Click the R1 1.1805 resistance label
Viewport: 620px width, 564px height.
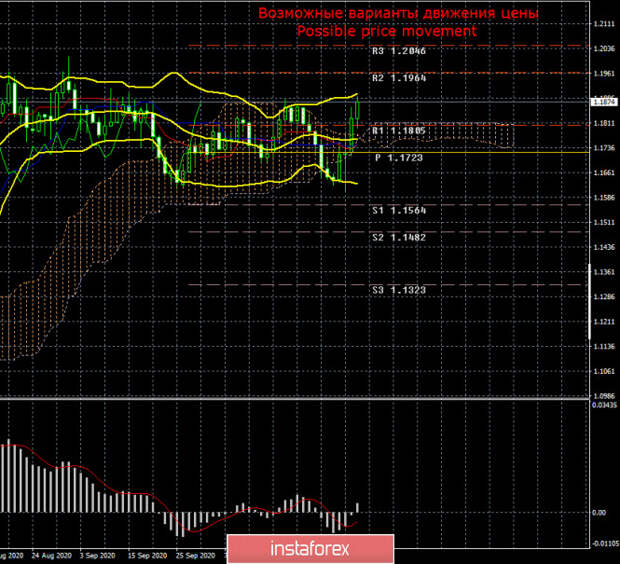(399, 131)
